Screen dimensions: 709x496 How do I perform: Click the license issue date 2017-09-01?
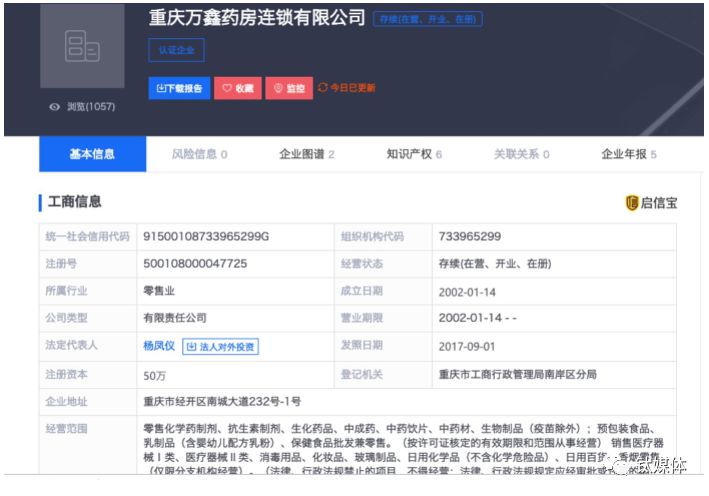pyautogui.click(x=467, y=347)
